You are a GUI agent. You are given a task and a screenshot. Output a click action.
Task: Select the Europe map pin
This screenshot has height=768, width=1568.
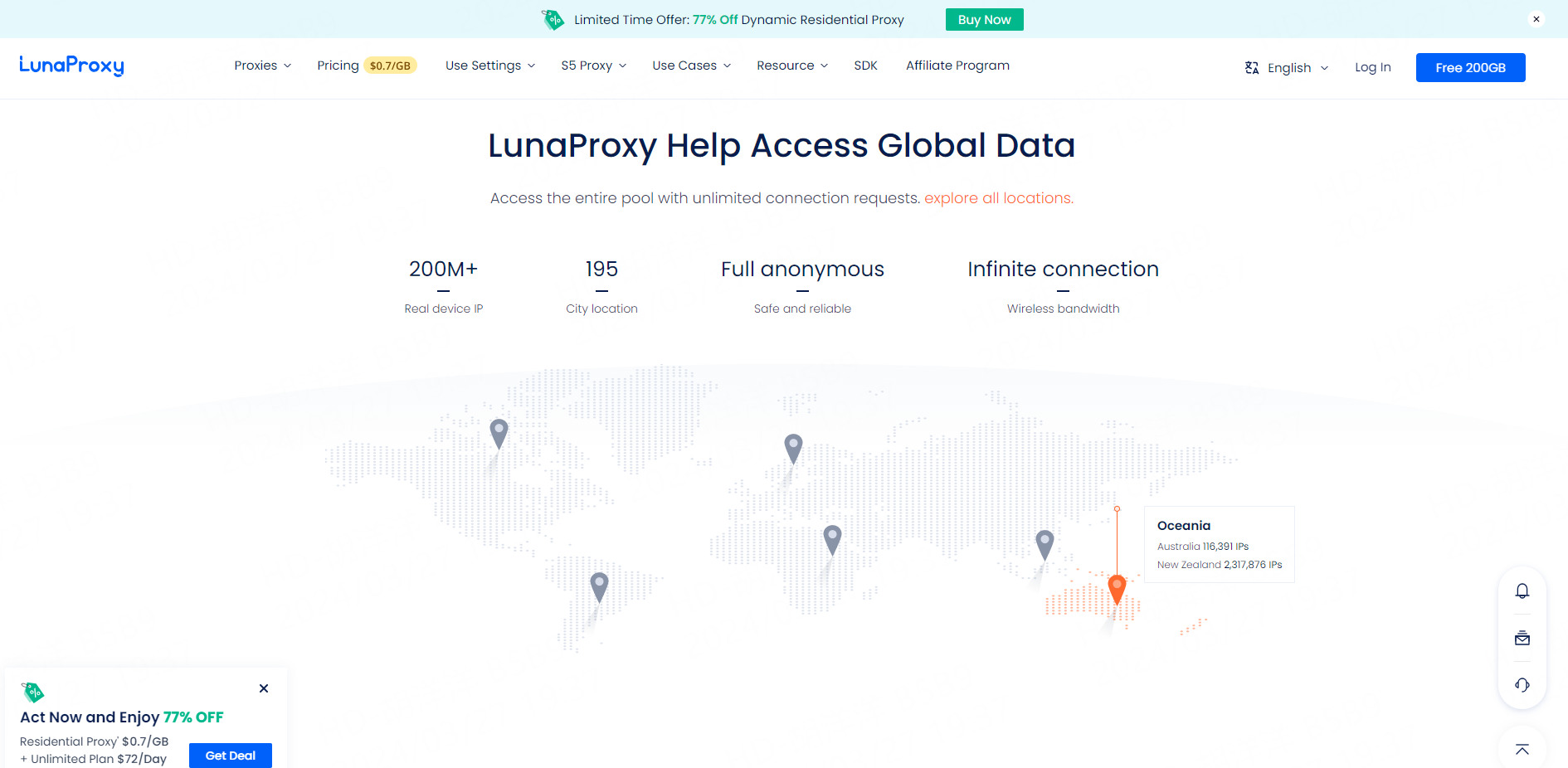click(793, 448)
